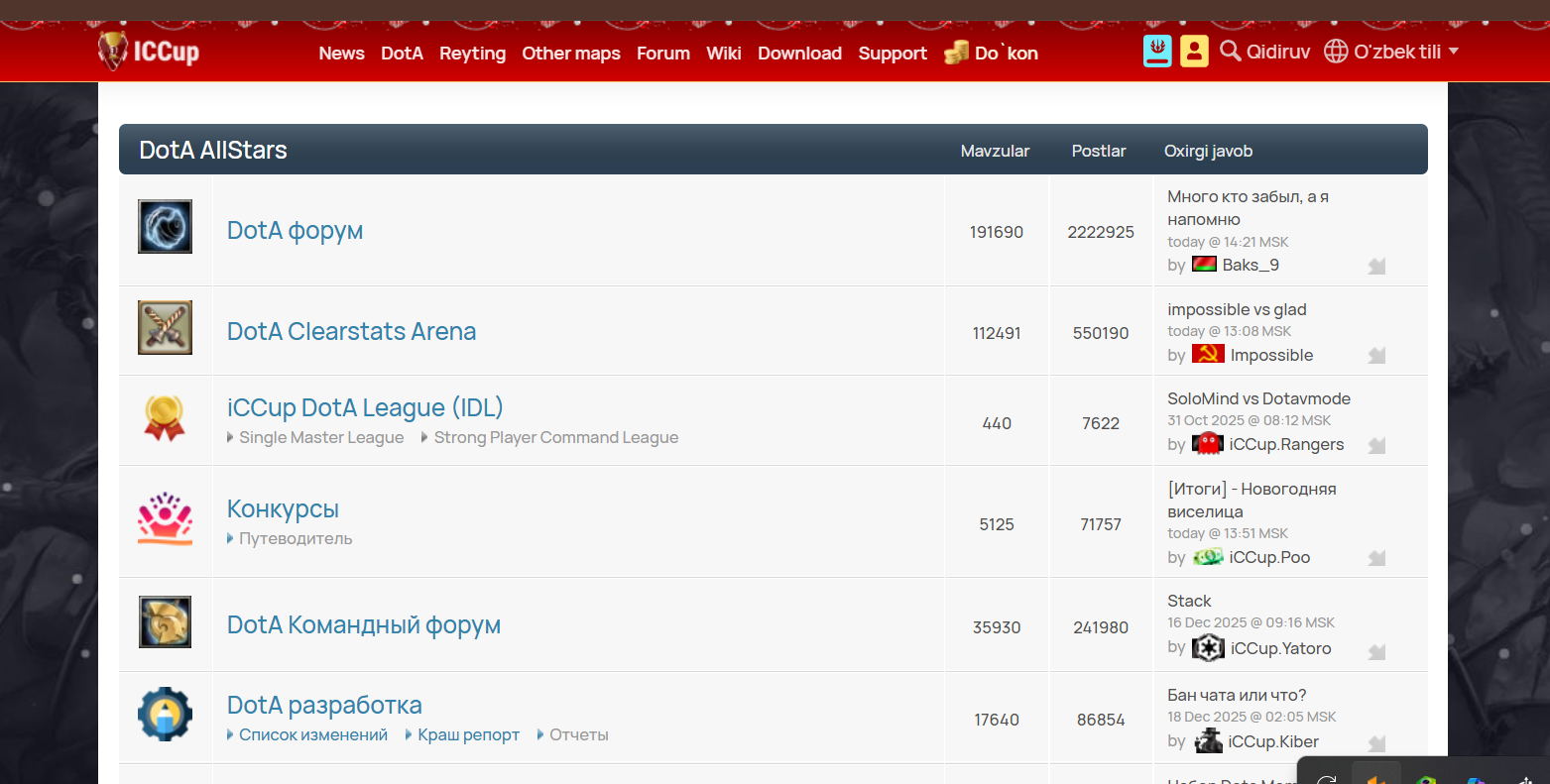The image size is (1550, 784).
Task: Open the iCCup DotA League (IDL) forum
Action: tap(365, 407)
